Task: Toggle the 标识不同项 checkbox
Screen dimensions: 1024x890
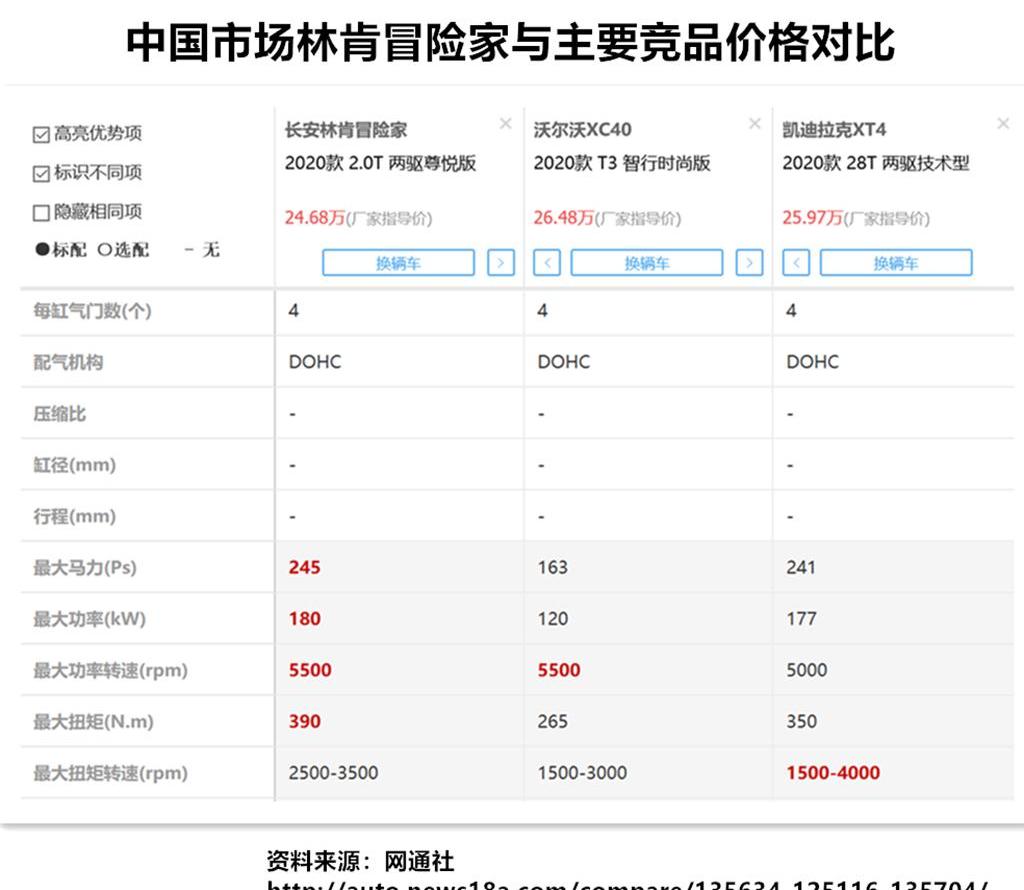Action: [41, 174]
